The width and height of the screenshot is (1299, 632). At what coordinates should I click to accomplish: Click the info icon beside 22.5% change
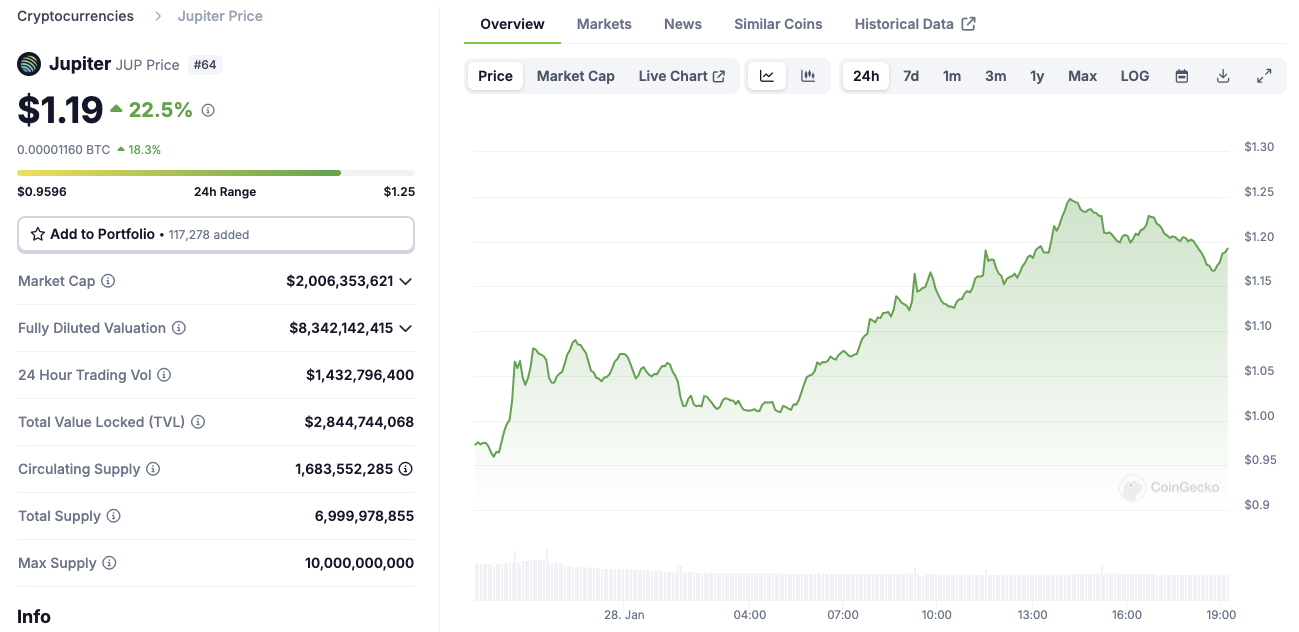point(208,110)
